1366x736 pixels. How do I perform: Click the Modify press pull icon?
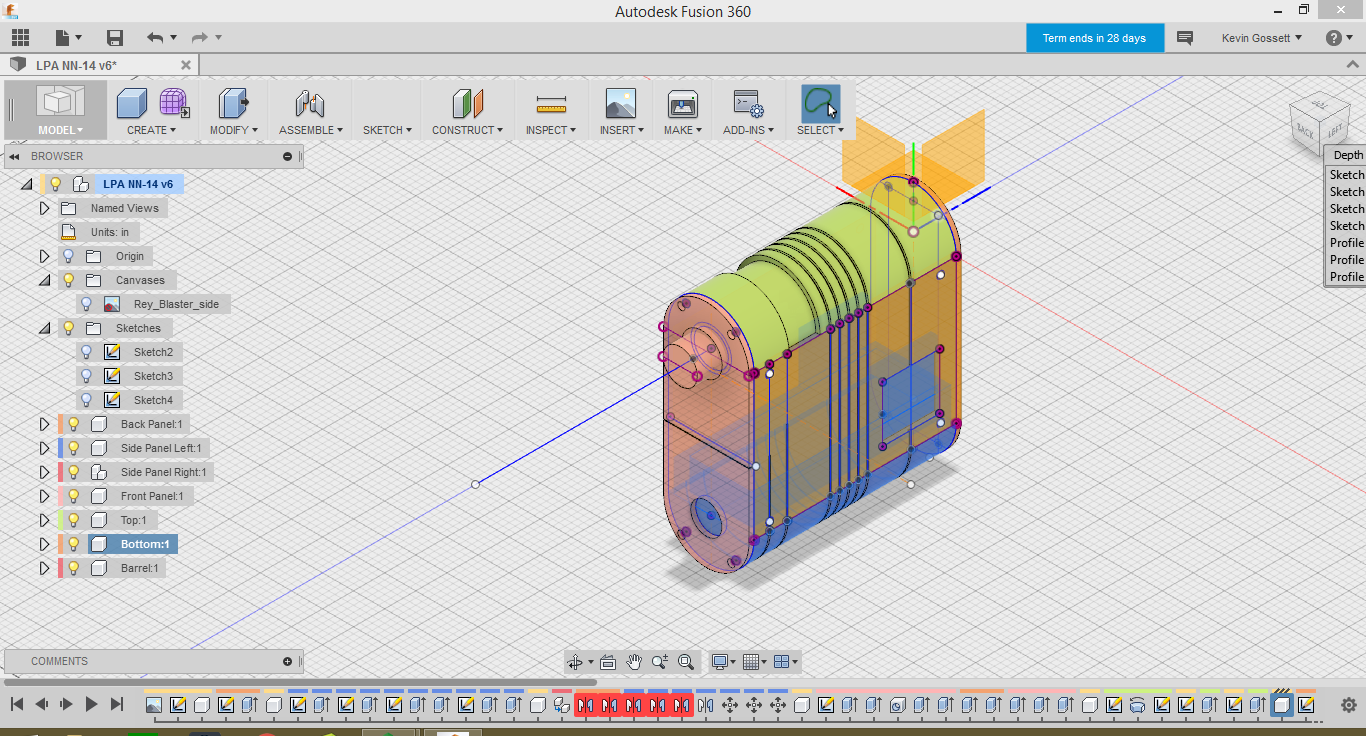point(234,103)
